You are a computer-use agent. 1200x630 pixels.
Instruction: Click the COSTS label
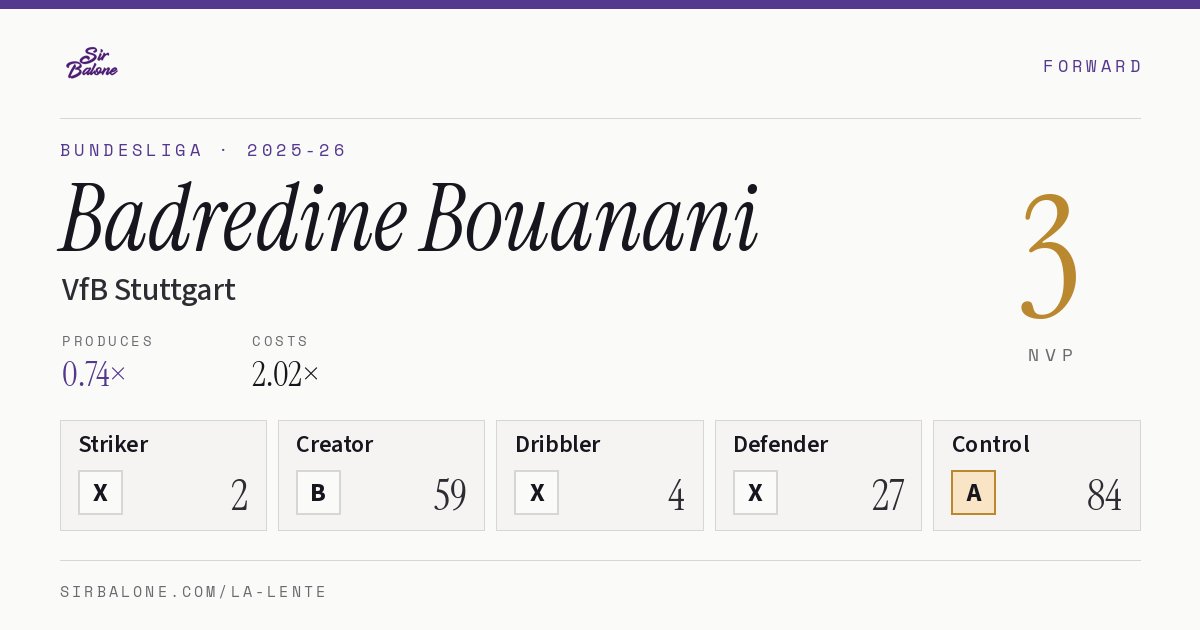(x=281, y=341)
